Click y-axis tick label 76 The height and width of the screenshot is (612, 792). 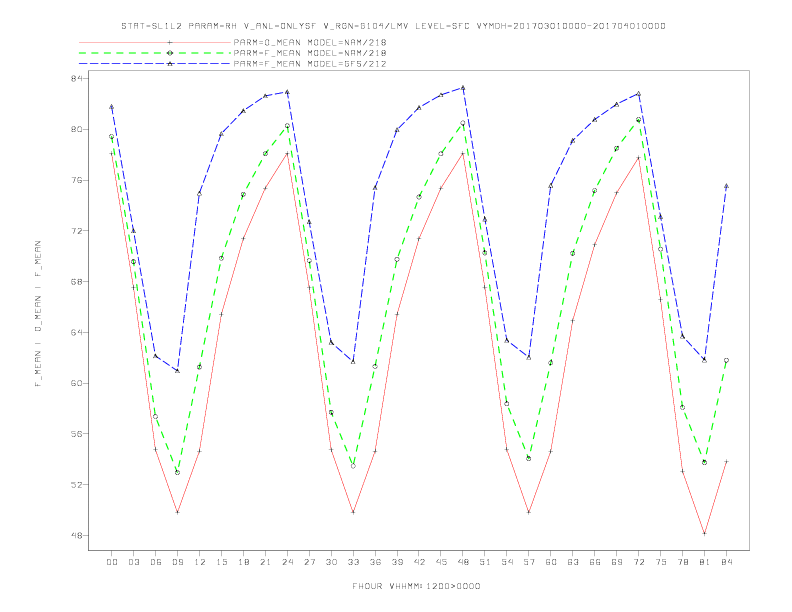click(x=77, y=180)
